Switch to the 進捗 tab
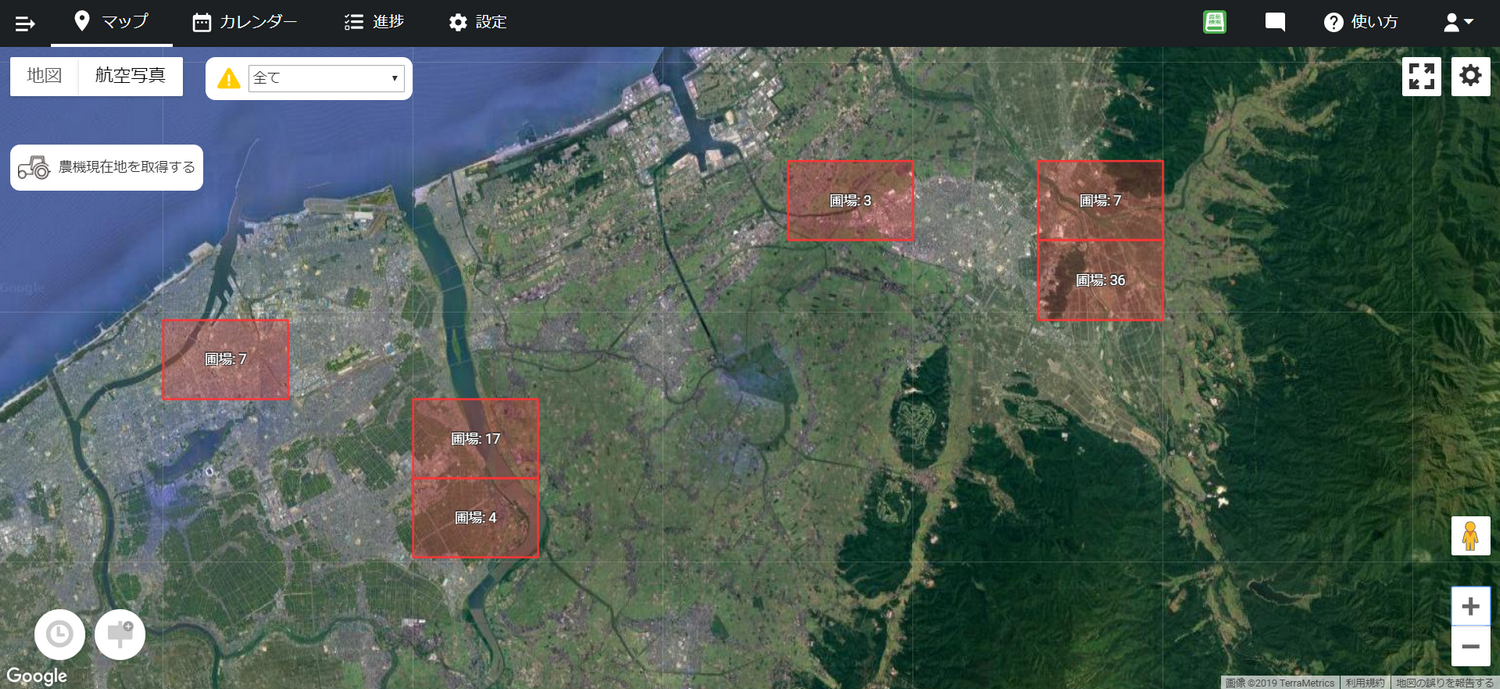The height and width of the screenshot is (689, 1500). click(374, 22)
